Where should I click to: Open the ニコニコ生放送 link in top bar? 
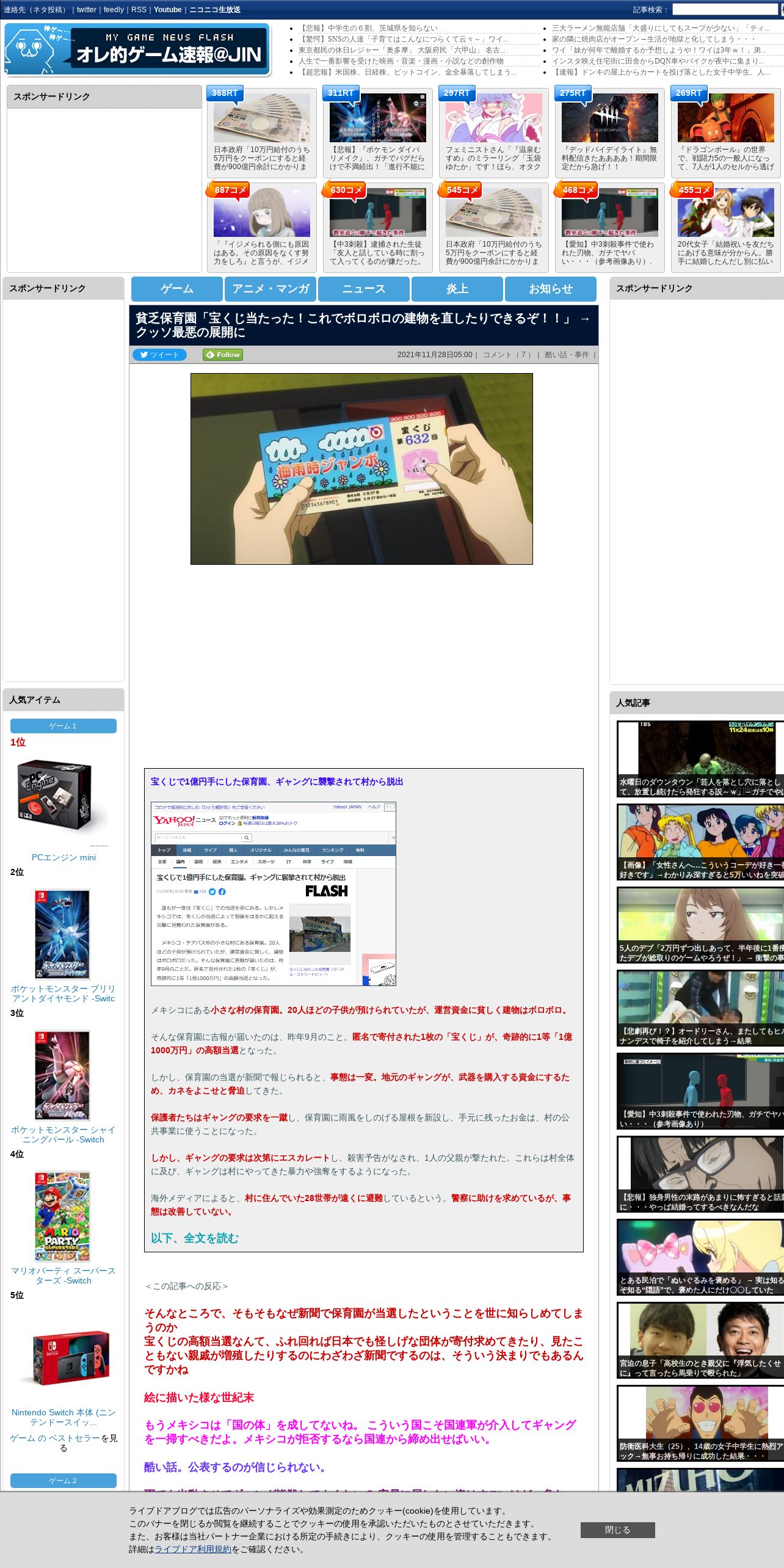[x=215, y=10]
